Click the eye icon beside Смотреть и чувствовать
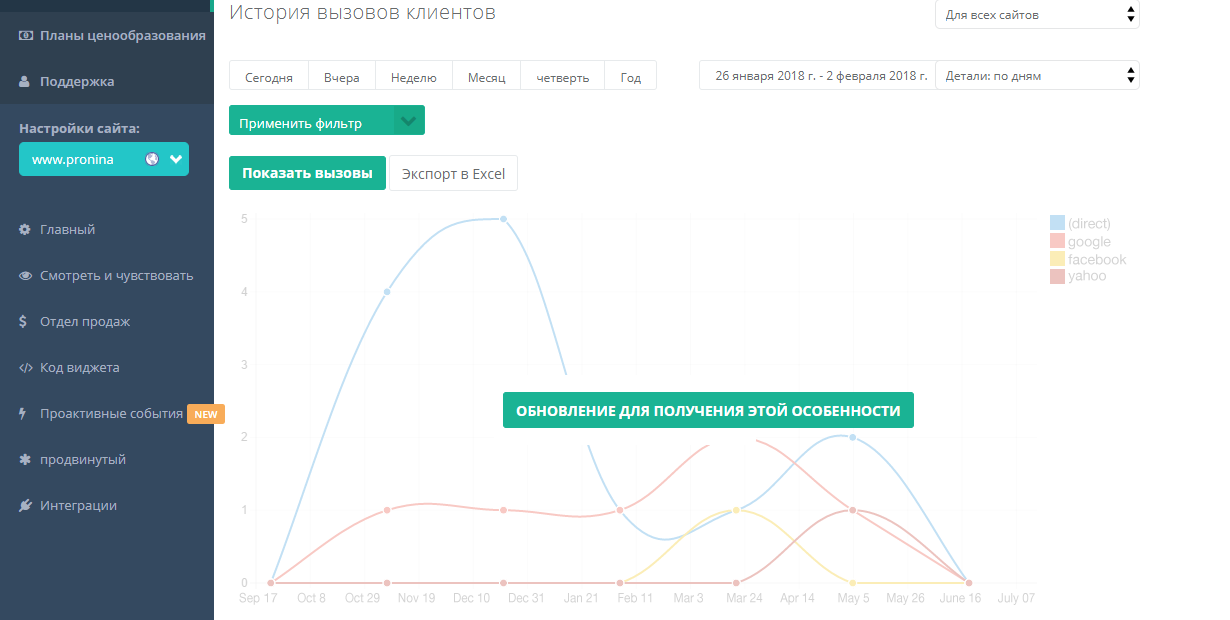This screenshot has width=1230, height=620. coord(25,276)
